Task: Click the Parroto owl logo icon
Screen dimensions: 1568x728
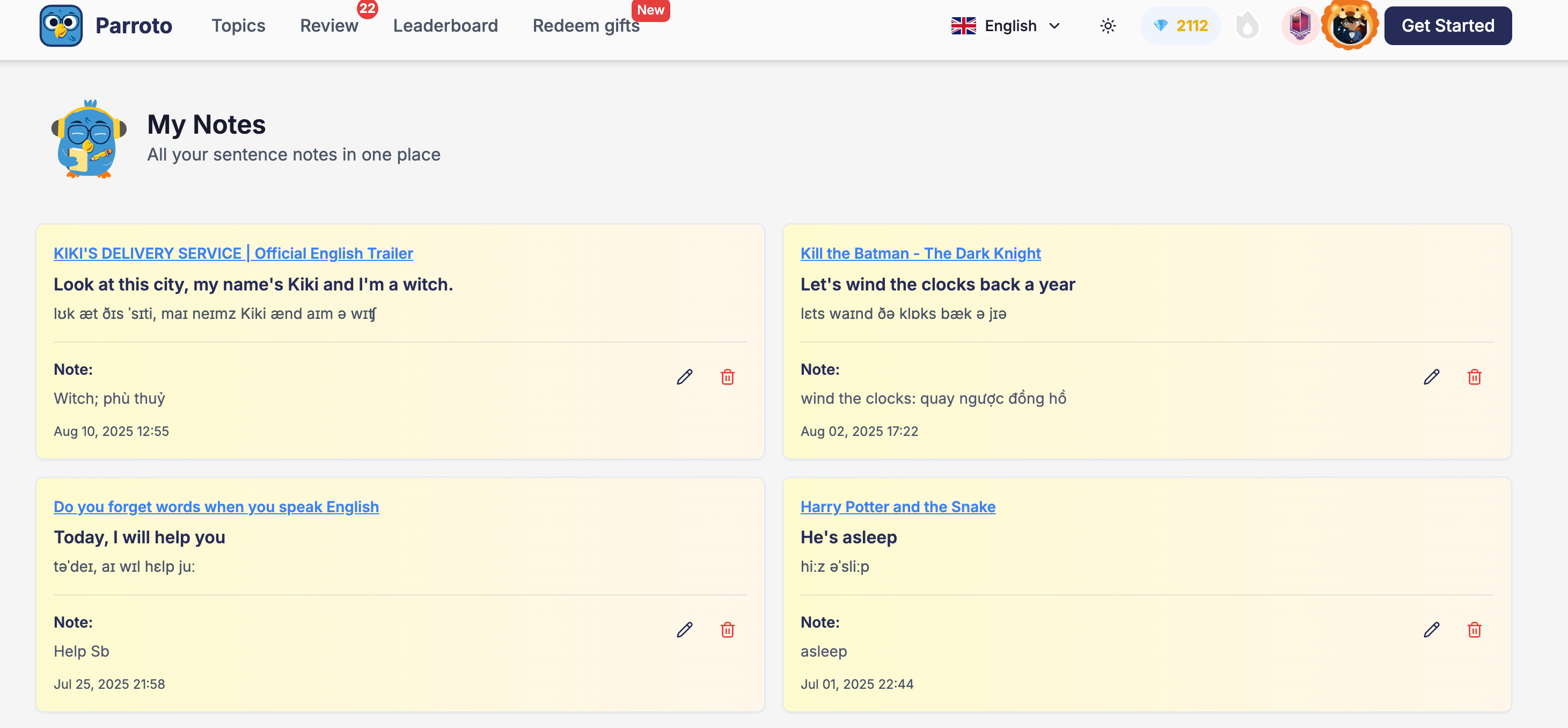Action: [x=61, y=26]
